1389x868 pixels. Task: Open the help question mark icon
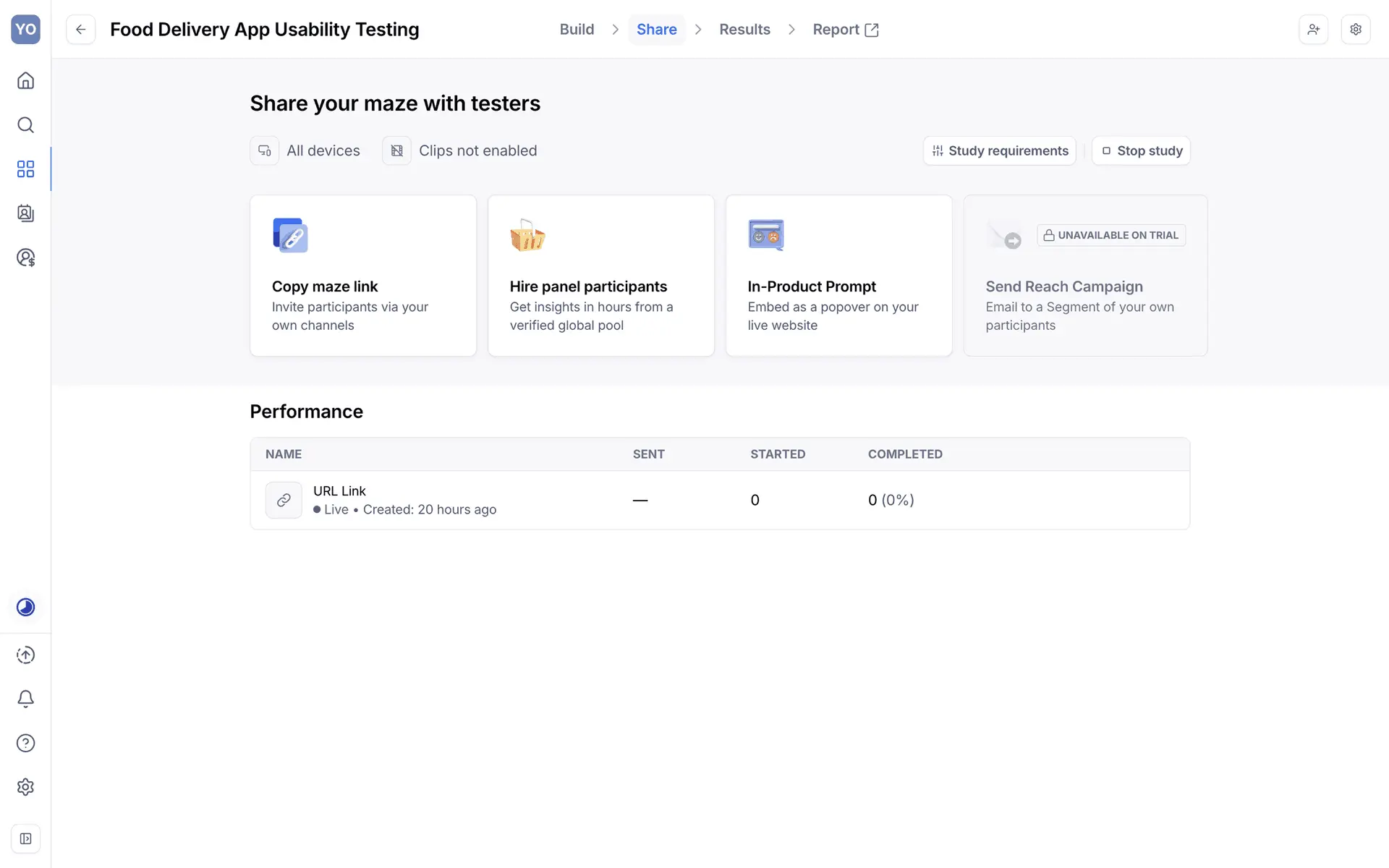click(x=25, y=743)
